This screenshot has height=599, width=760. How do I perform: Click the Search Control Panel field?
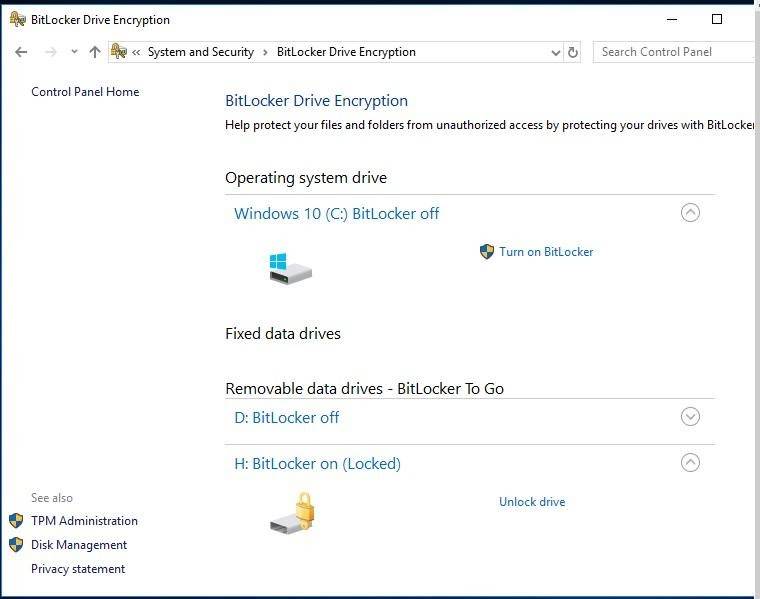point(676,52)
